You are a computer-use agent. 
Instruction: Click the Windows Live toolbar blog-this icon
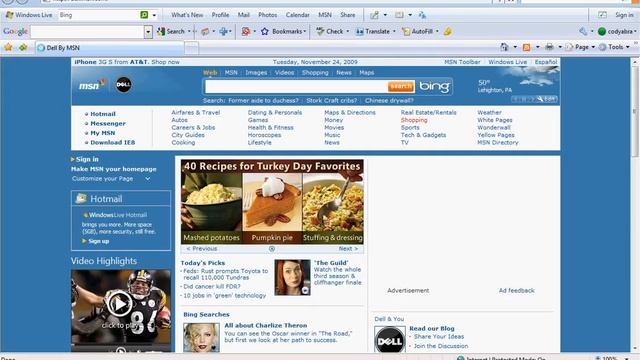click(x=374, y=15)
